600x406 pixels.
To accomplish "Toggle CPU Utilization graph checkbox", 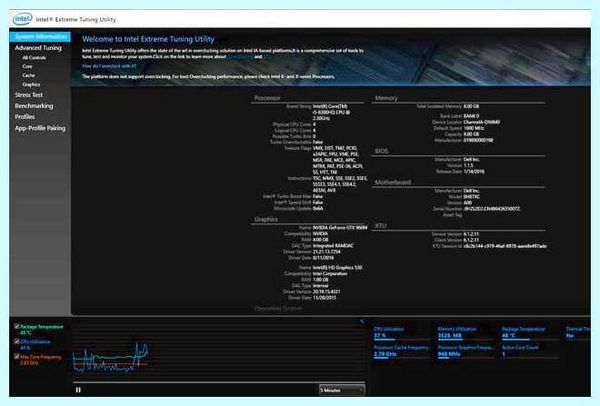I will [16, 341].
